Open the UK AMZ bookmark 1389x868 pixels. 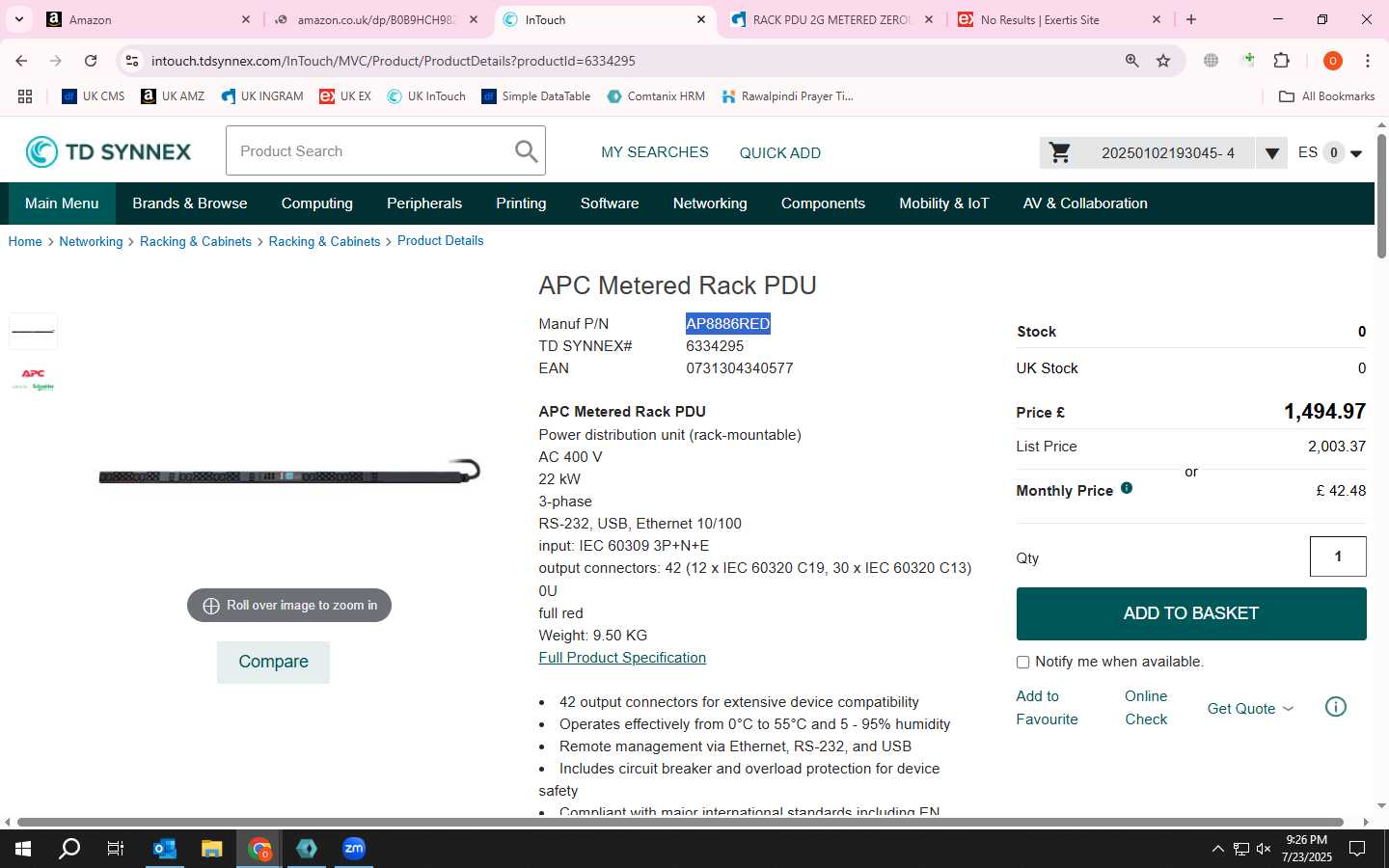pos(173,96)
